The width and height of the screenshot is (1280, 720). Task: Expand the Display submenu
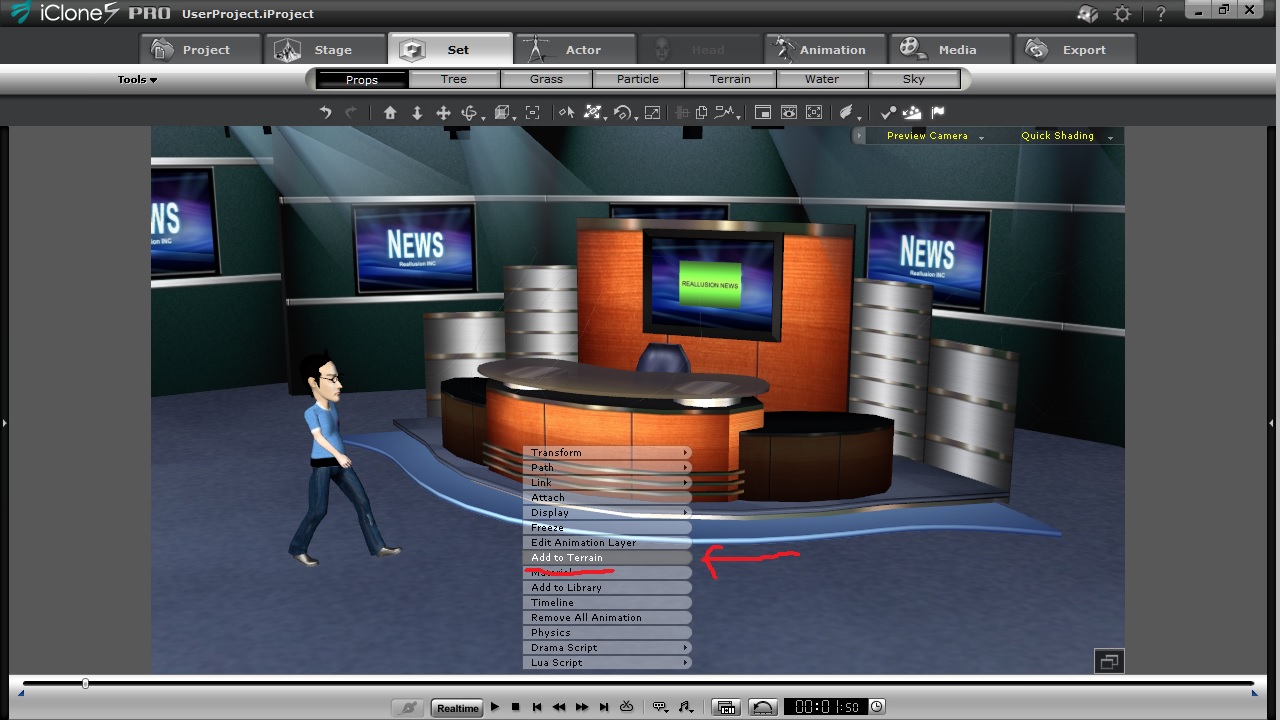(x=607, y=513)
